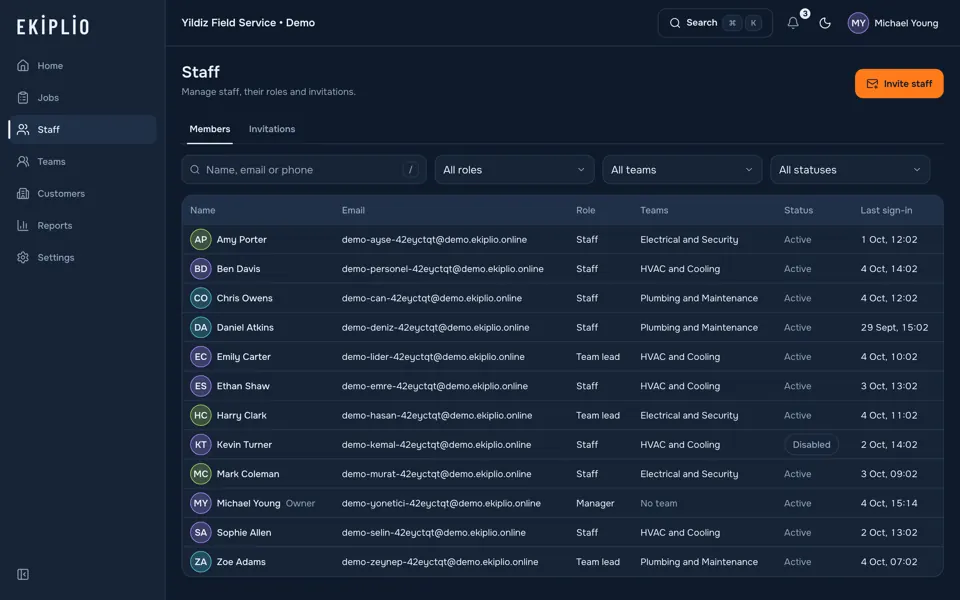Viewport: 960px width, 600px height.
Task: Click the Ekiplio logo
Action: (x=53, y=26)
